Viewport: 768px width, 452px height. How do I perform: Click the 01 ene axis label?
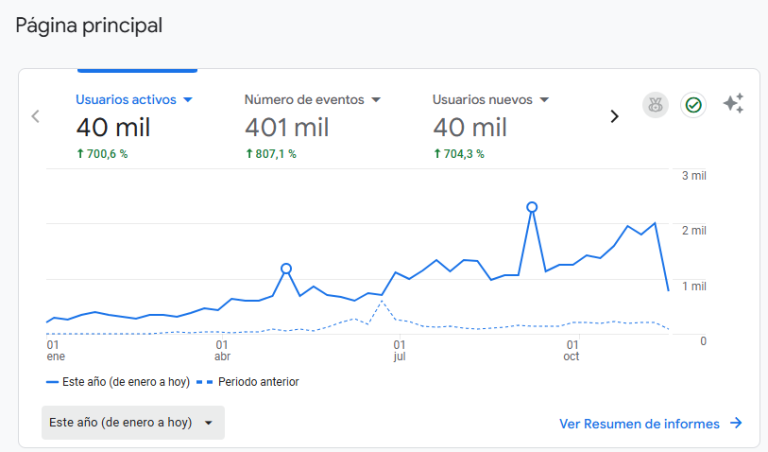point(55,351)
